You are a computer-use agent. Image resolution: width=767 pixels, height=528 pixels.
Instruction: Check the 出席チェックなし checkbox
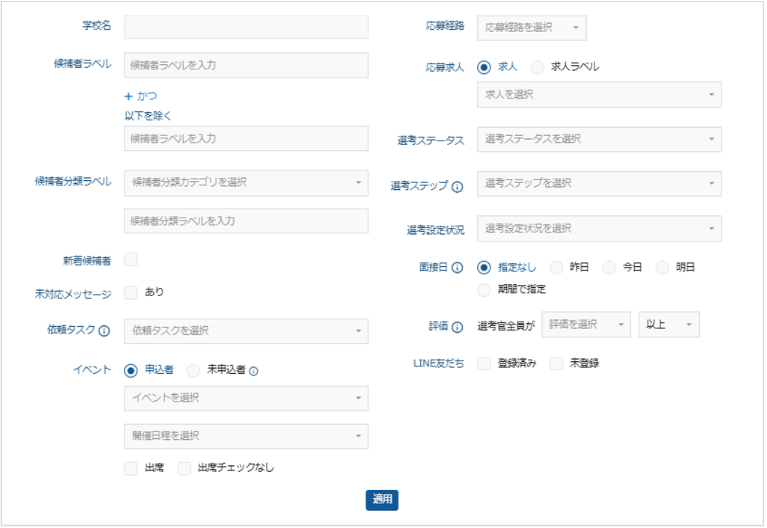coord(184,468)
